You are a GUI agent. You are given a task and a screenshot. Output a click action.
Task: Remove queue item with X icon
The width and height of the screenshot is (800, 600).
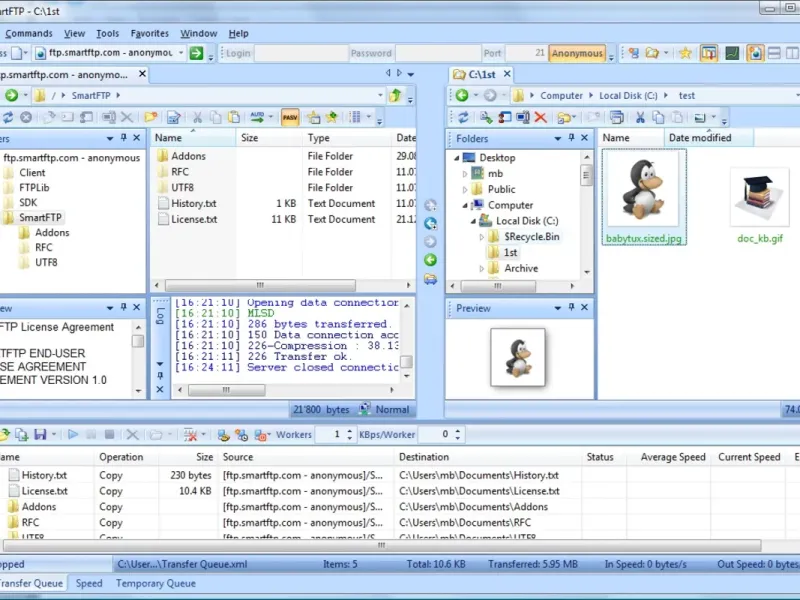pos(132,435)
